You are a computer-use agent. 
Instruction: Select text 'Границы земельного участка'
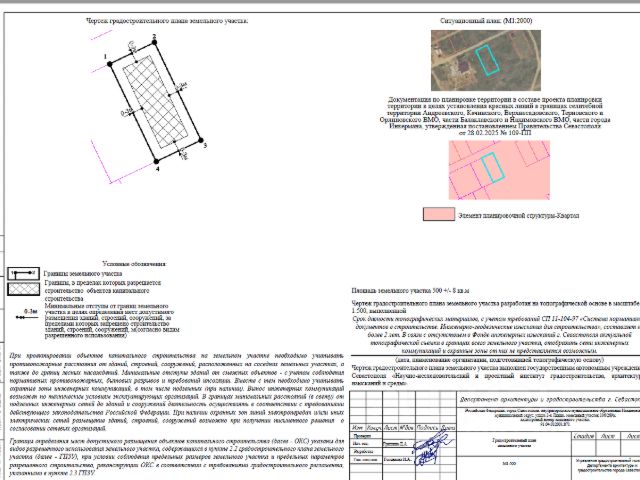pos(83,273)
